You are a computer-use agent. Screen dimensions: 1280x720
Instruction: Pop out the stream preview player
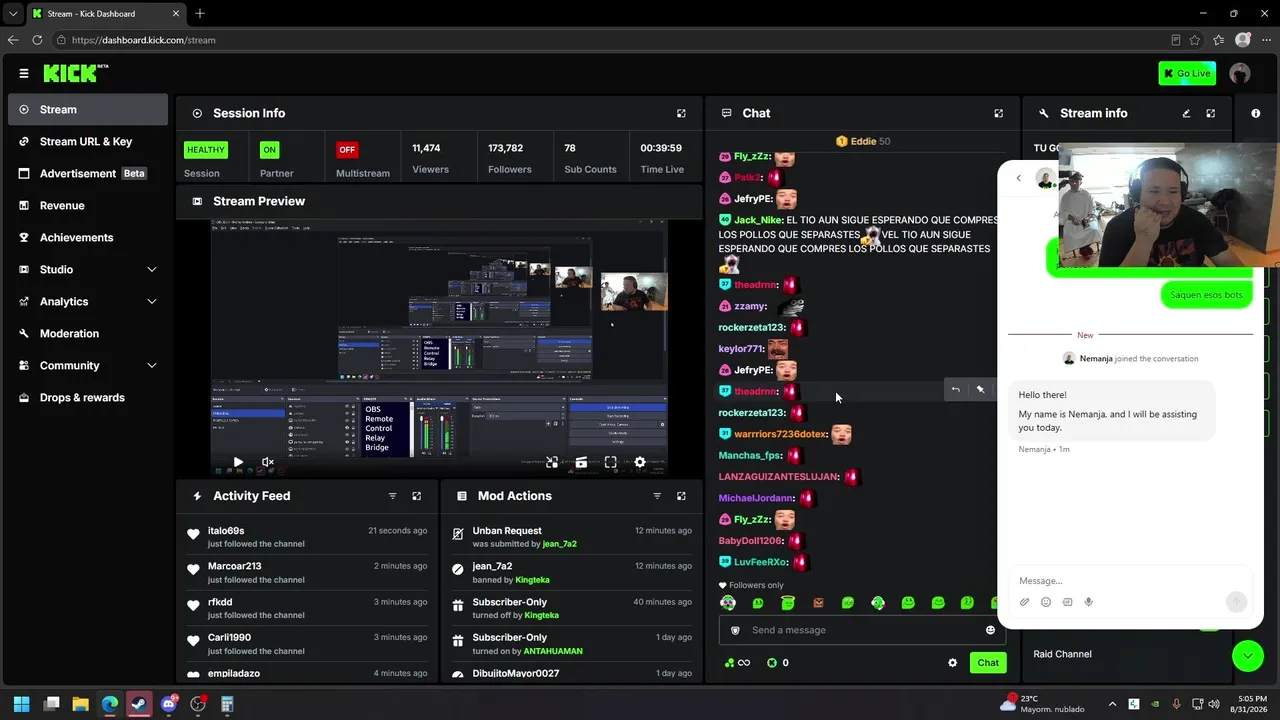click(552, 462)
